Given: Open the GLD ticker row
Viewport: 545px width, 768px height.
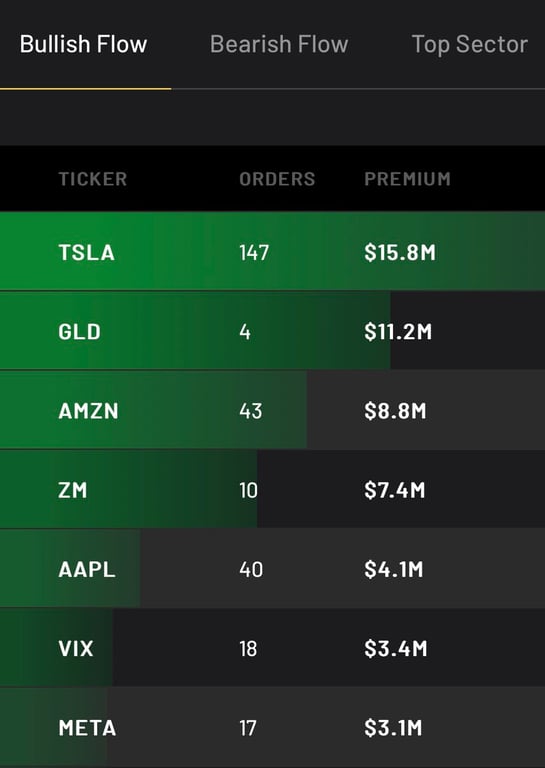Looking at the screenshot, I should pyautogui.click(x=272, y=331).
